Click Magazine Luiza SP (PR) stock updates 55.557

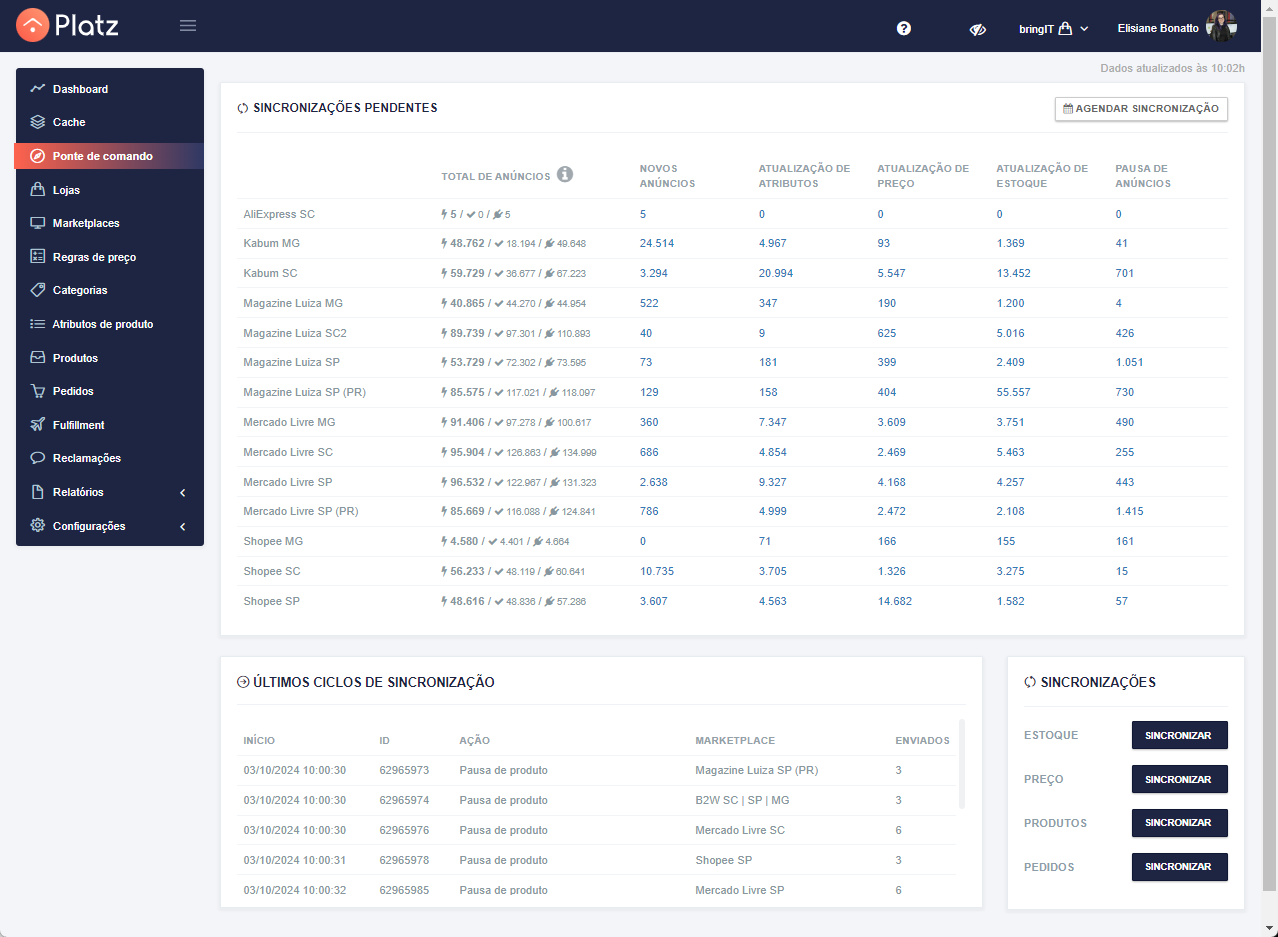click(1014, 392)
